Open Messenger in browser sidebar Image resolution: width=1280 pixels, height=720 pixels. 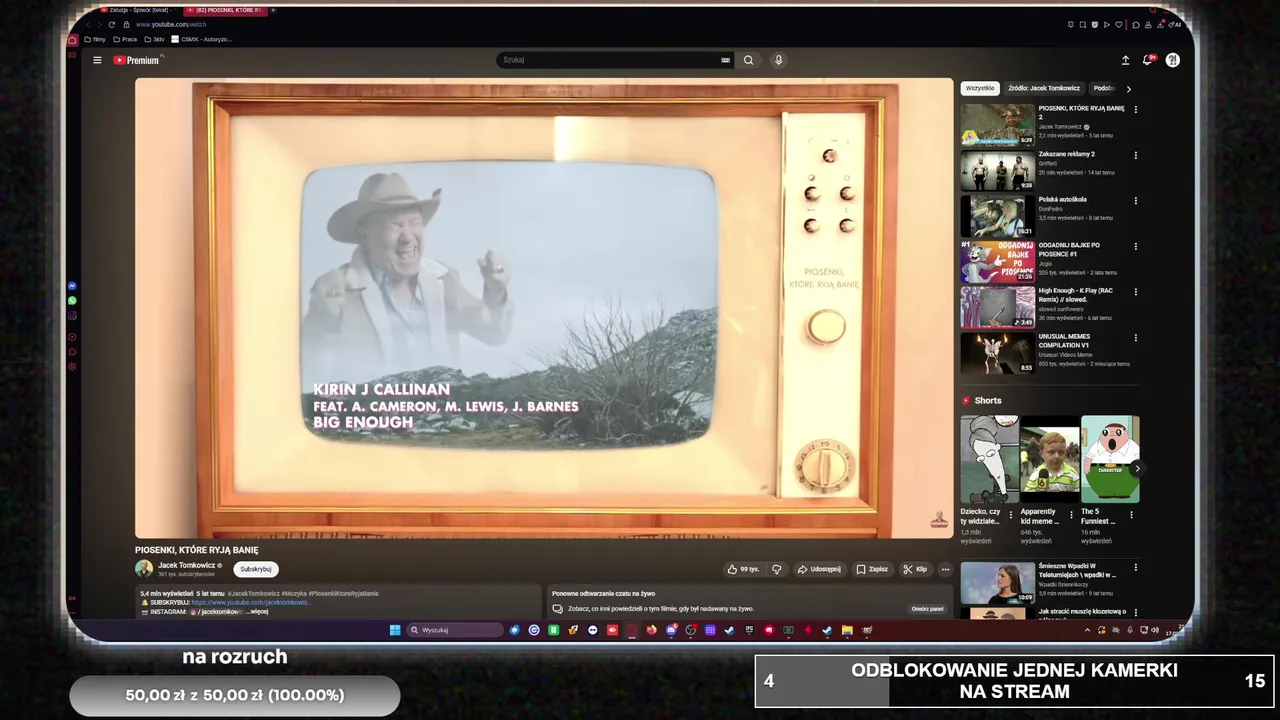(72, 286)
